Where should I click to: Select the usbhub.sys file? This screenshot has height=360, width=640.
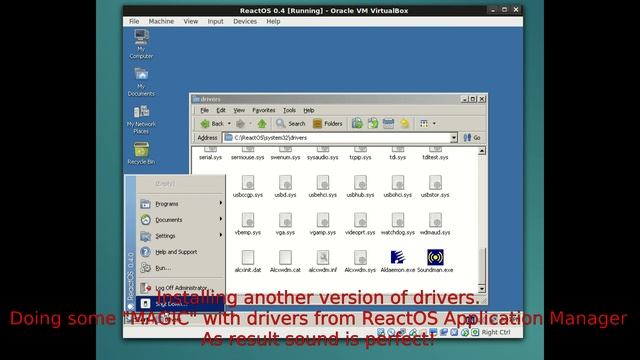click(x=360, y=186)
